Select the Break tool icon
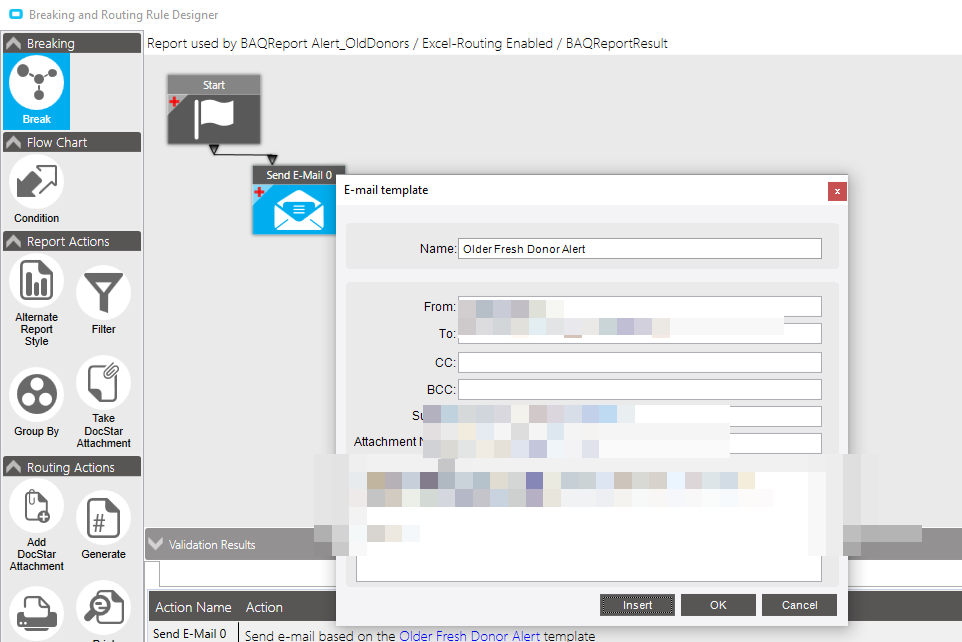This screenshot has width=962, height=642. point(36,90)
